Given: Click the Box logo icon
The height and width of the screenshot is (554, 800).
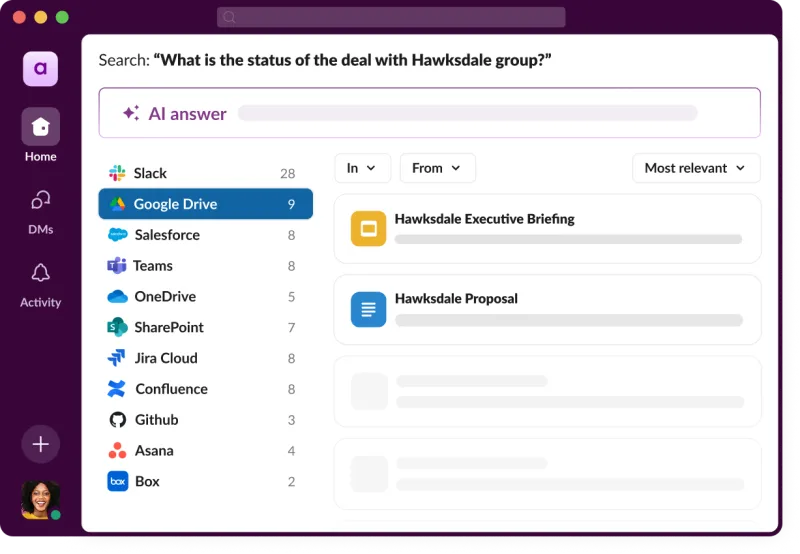Looking at the screenshot, I should [x=117, y=481].
